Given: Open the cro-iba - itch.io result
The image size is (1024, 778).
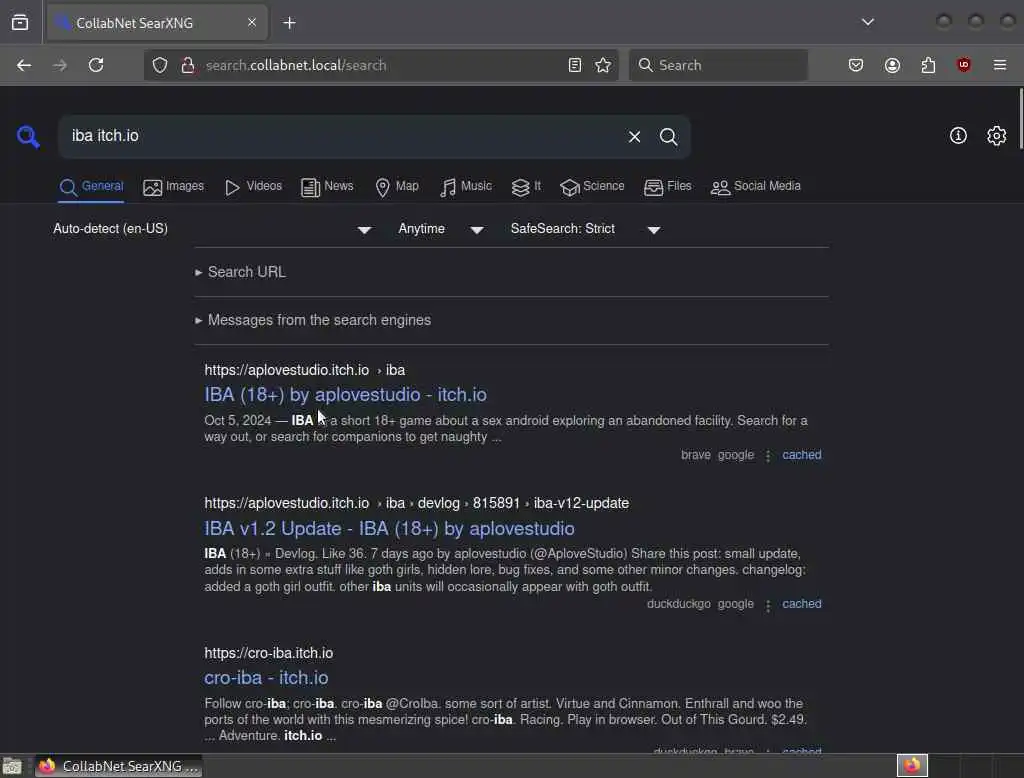Looking at the screenshot, I should tap(266, 677).
